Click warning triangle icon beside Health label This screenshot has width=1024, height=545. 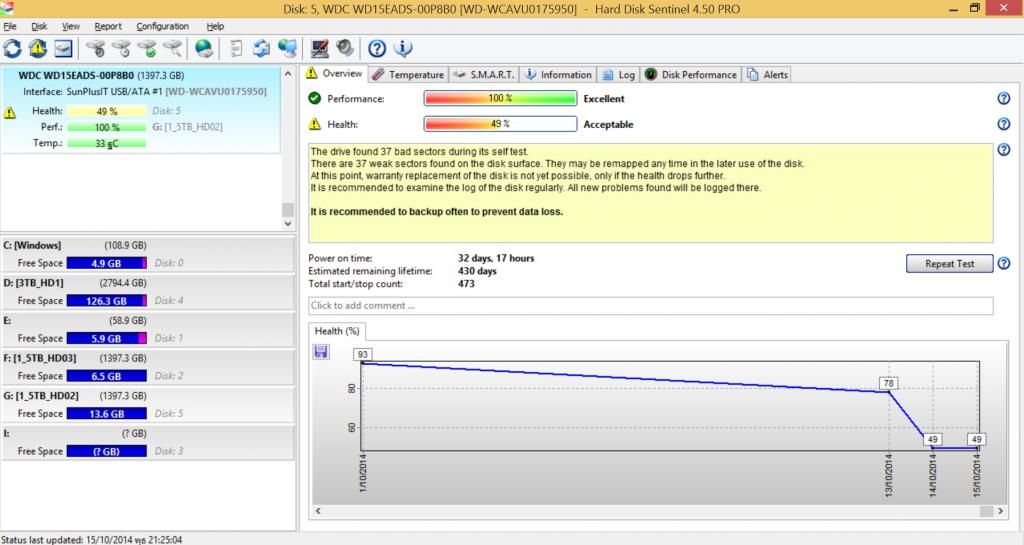click(315, 124)
